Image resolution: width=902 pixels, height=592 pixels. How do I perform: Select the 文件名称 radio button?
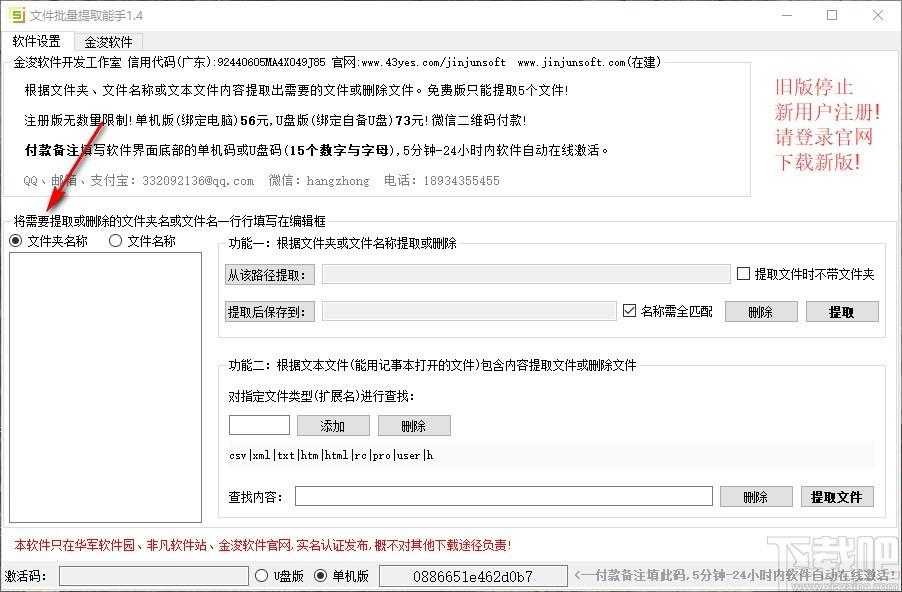click(x=142, y=241)
